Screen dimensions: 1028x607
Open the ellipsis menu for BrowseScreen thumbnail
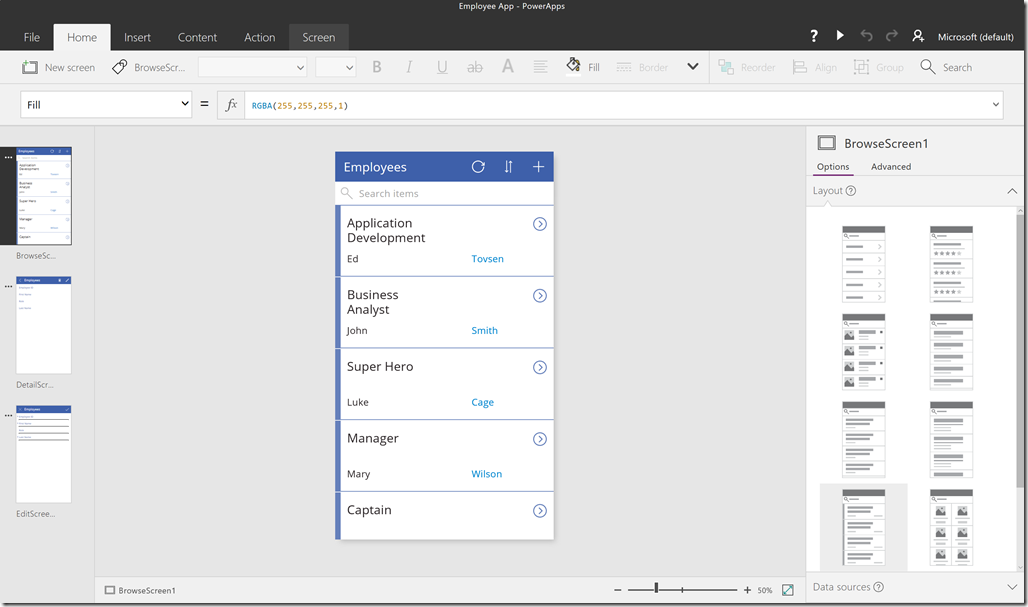9,157
